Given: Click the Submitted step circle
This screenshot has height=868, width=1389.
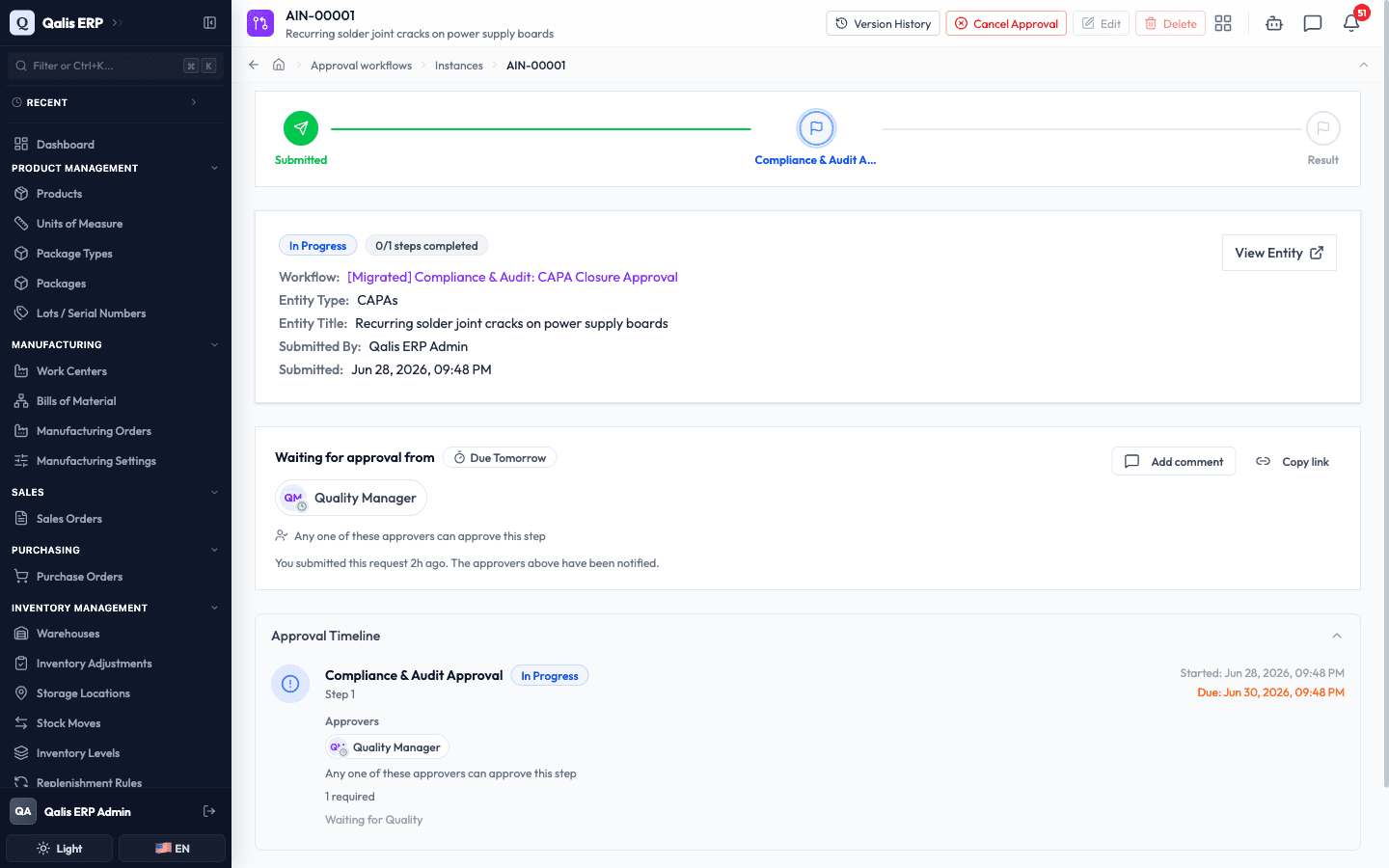Looking at the screenshot, I should tap(301, 128).
